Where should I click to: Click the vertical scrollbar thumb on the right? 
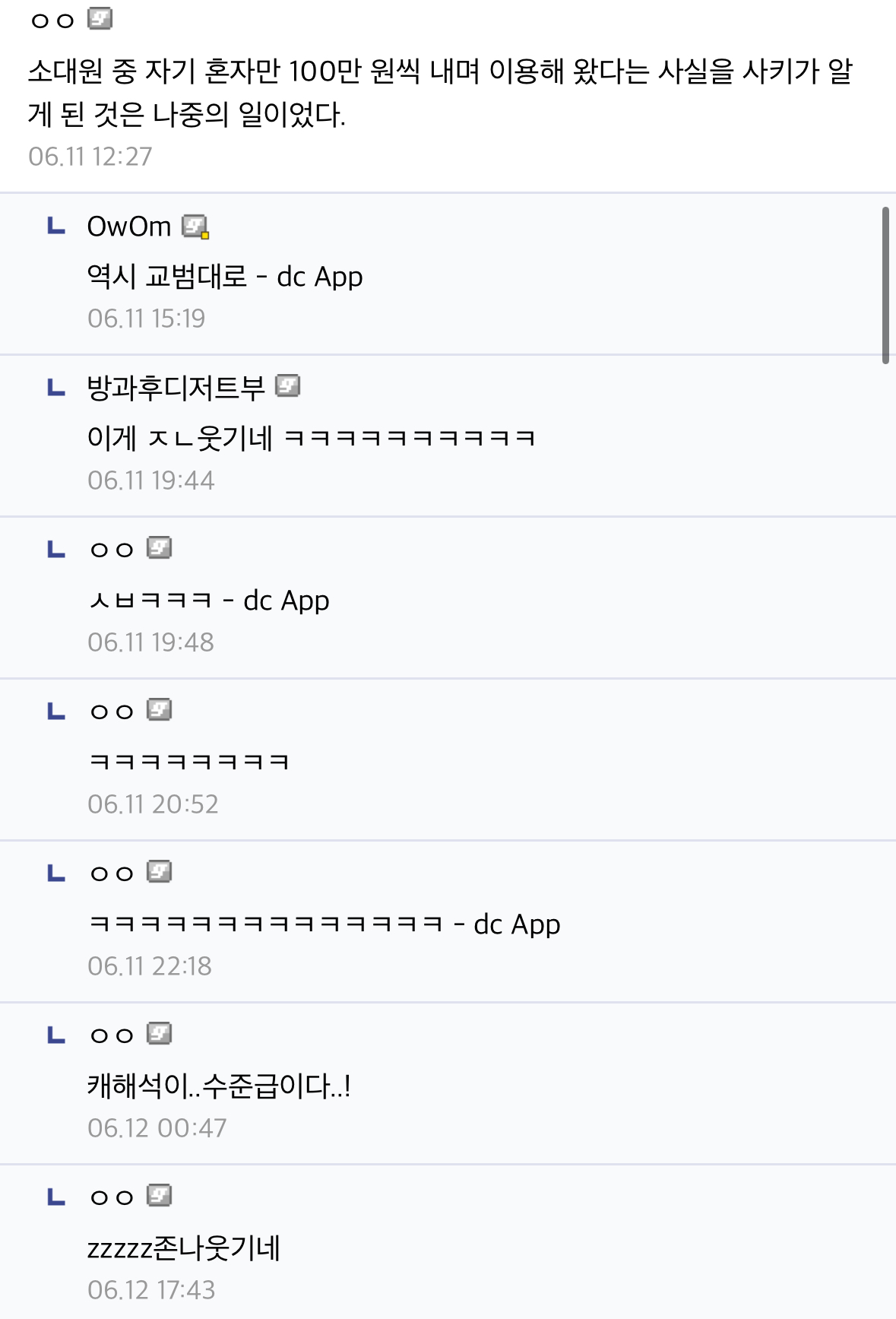885,285
